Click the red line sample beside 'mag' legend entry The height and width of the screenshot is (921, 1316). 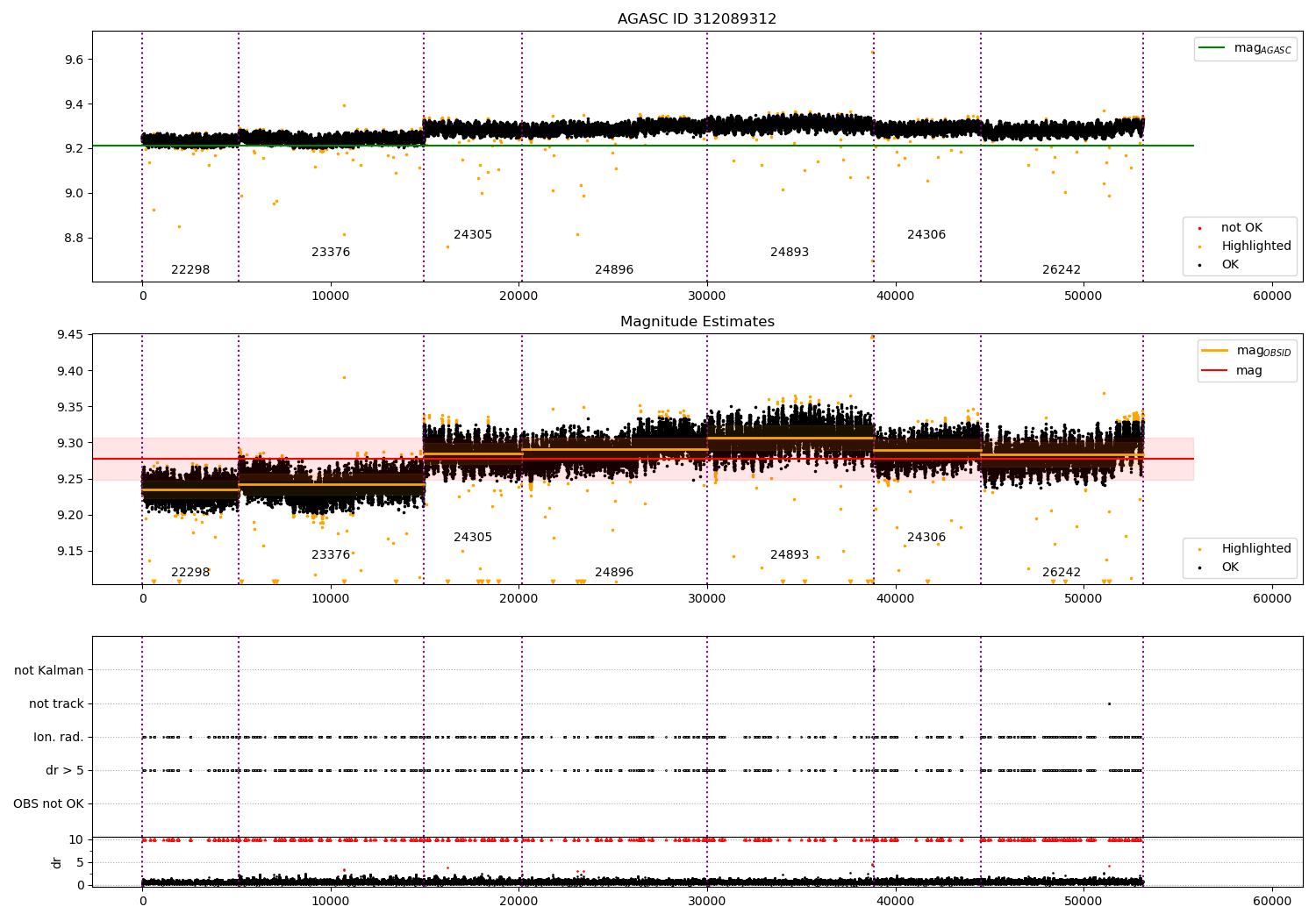pyautogui.click(x=1214, y=371)
